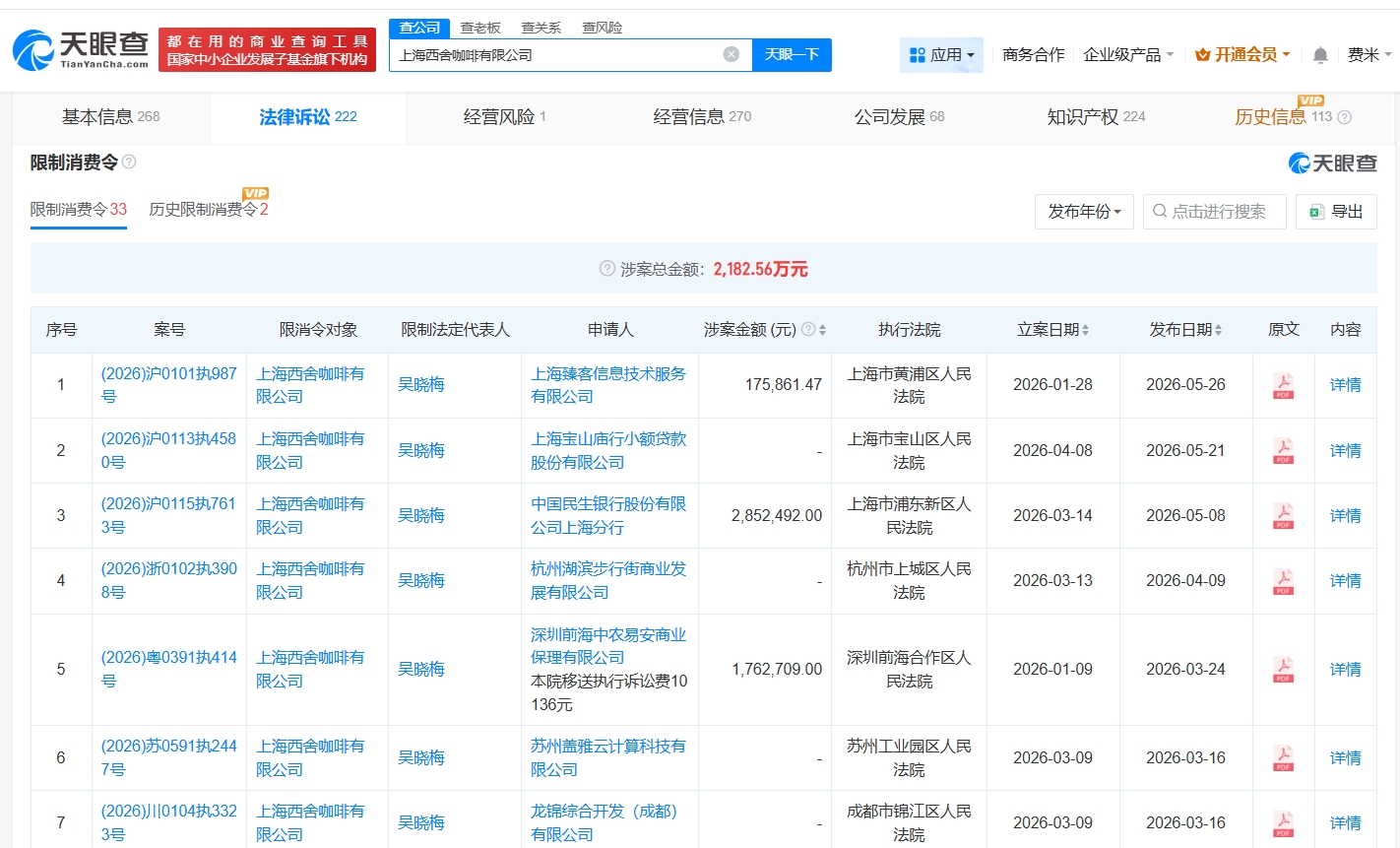
Task: Open the TianYanCha logo homepage
Action: pyautogui.click(x=81, y=49)
